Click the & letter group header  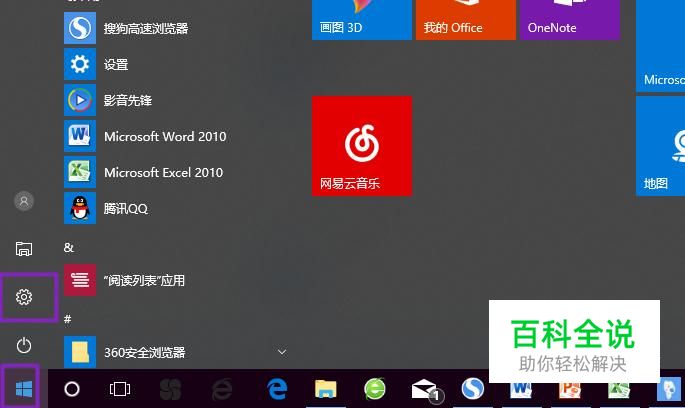pos(69,248)
